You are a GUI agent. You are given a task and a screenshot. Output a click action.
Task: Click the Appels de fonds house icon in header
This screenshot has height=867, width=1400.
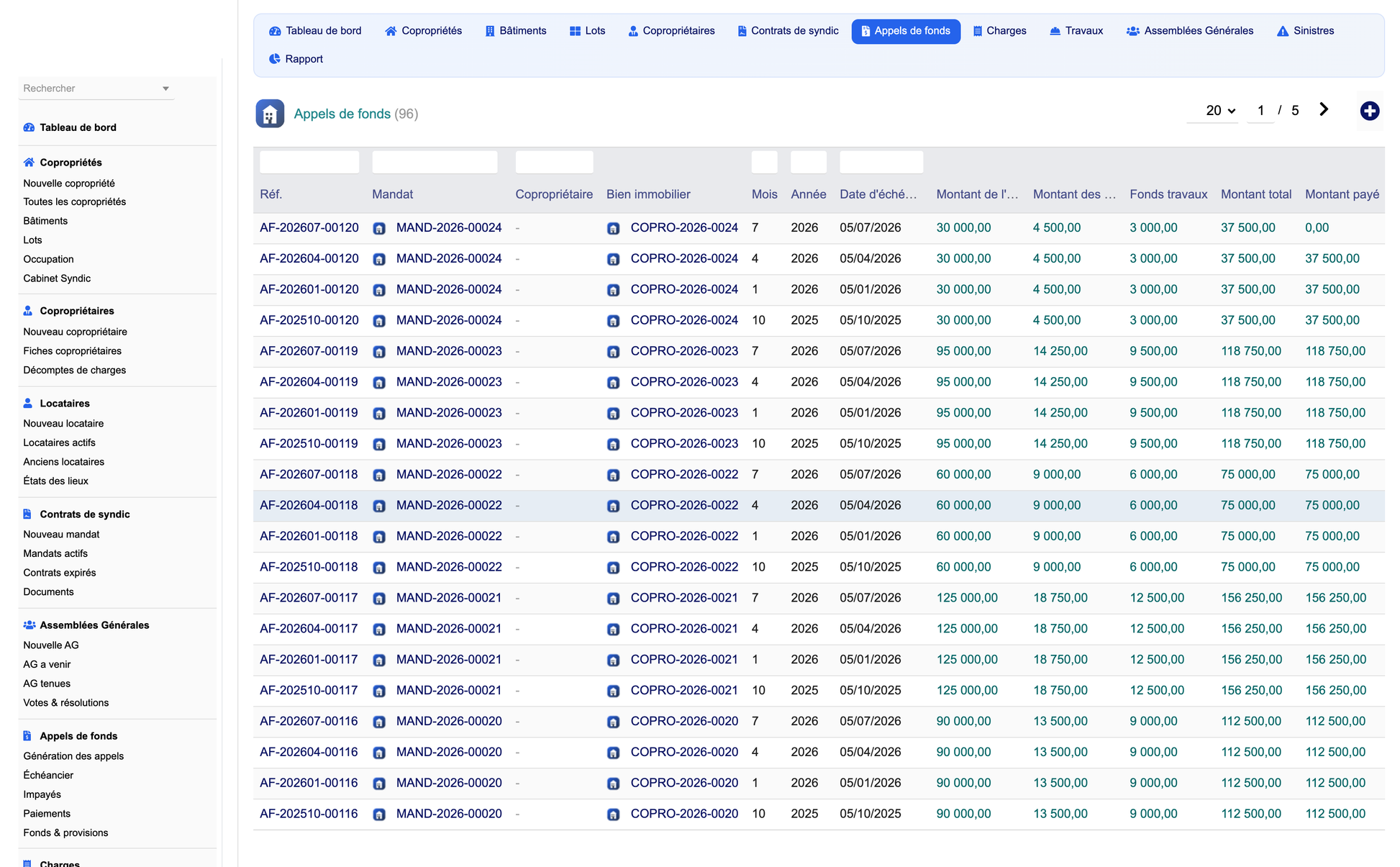click(270, 114)
